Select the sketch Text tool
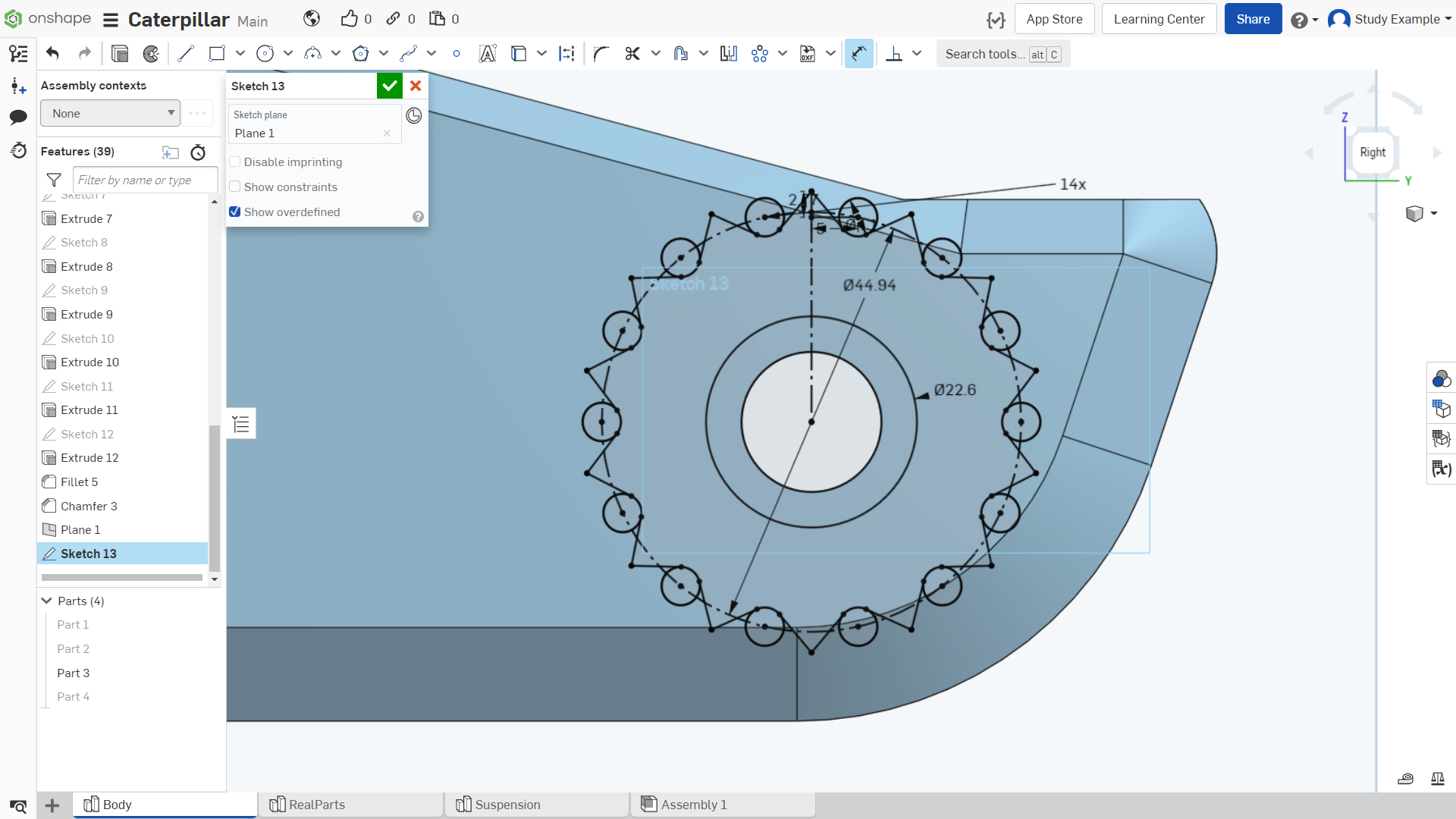The image size is (1456, 819). (488, 54)
